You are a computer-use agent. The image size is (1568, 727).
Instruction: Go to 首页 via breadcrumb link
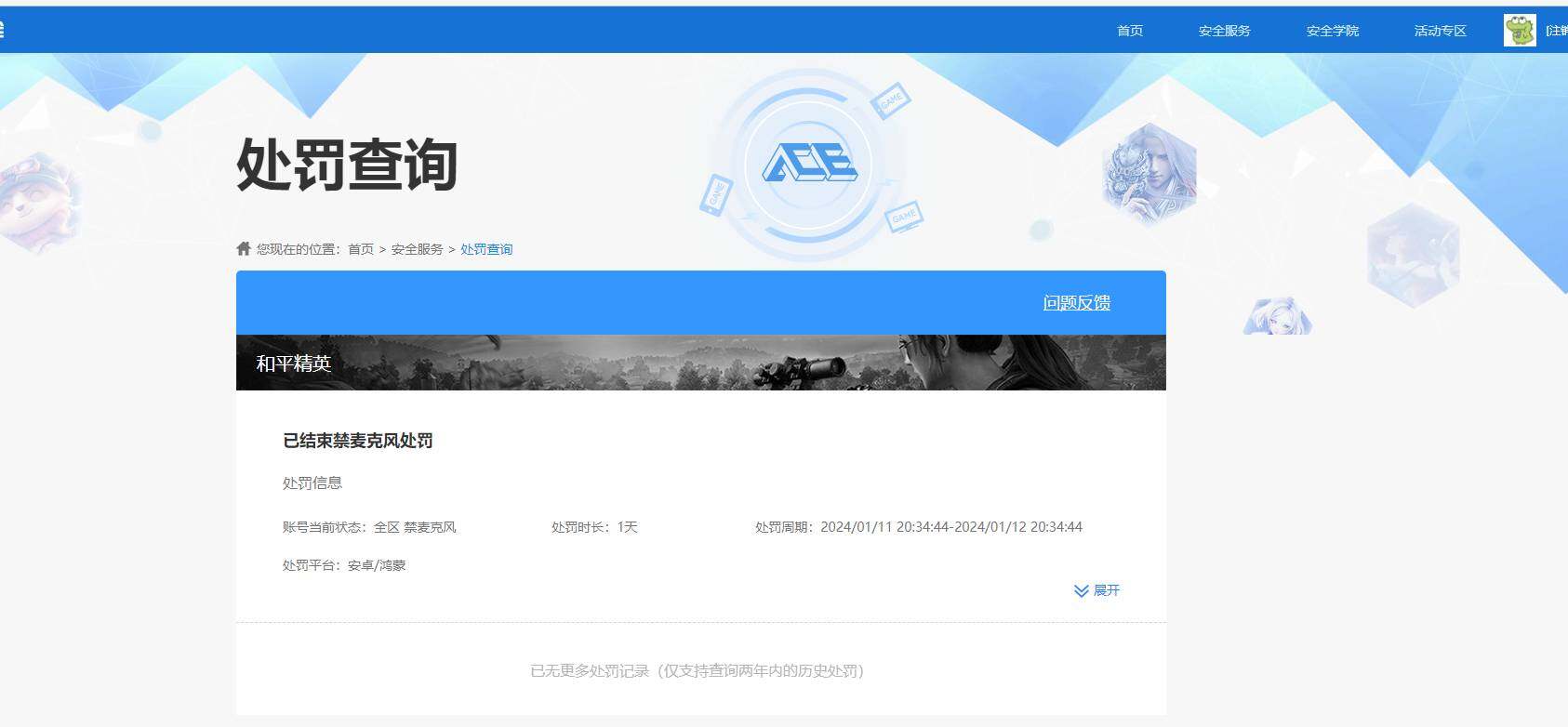click(x=361, y=249)
